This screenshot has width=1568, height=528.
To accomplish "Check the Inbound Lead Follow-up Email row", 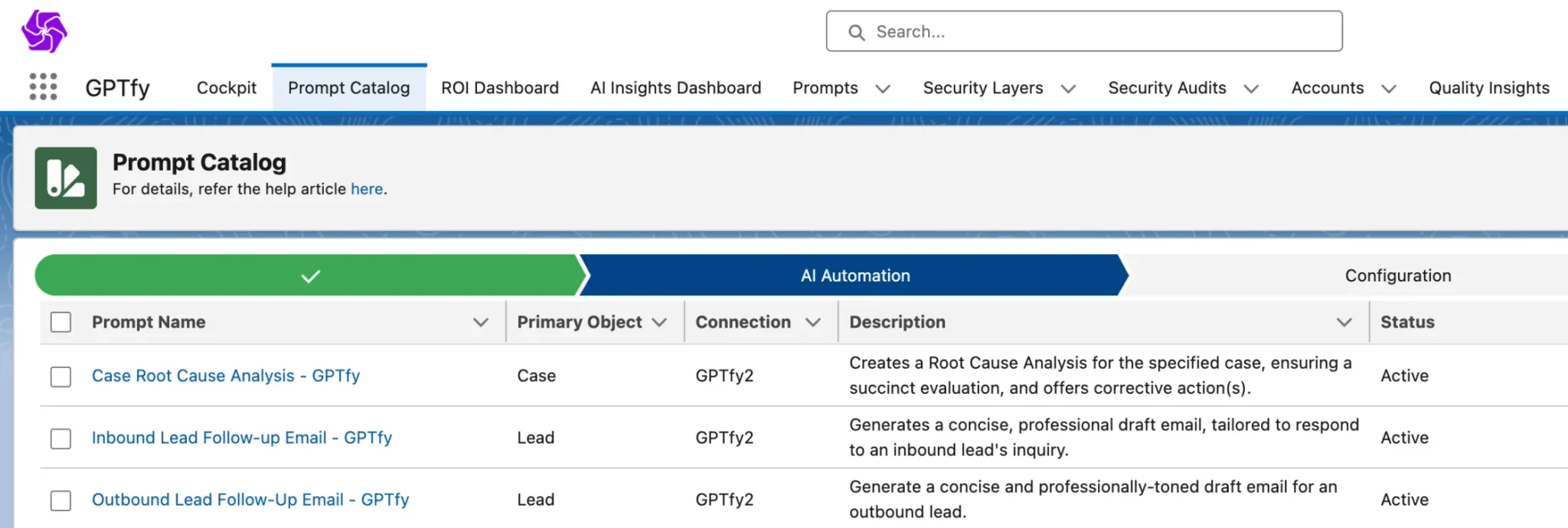I will [60, 438].
